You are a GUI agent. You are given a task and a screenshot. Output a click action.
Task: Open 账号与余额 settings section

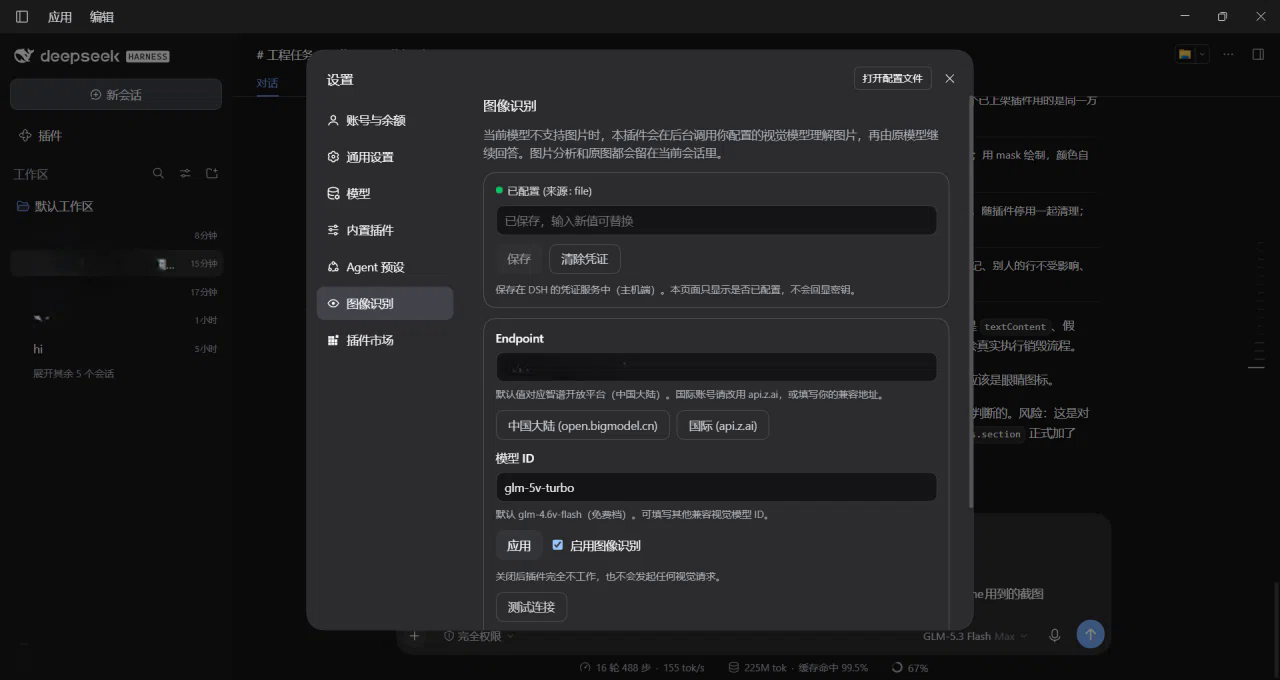coord(385,120)
